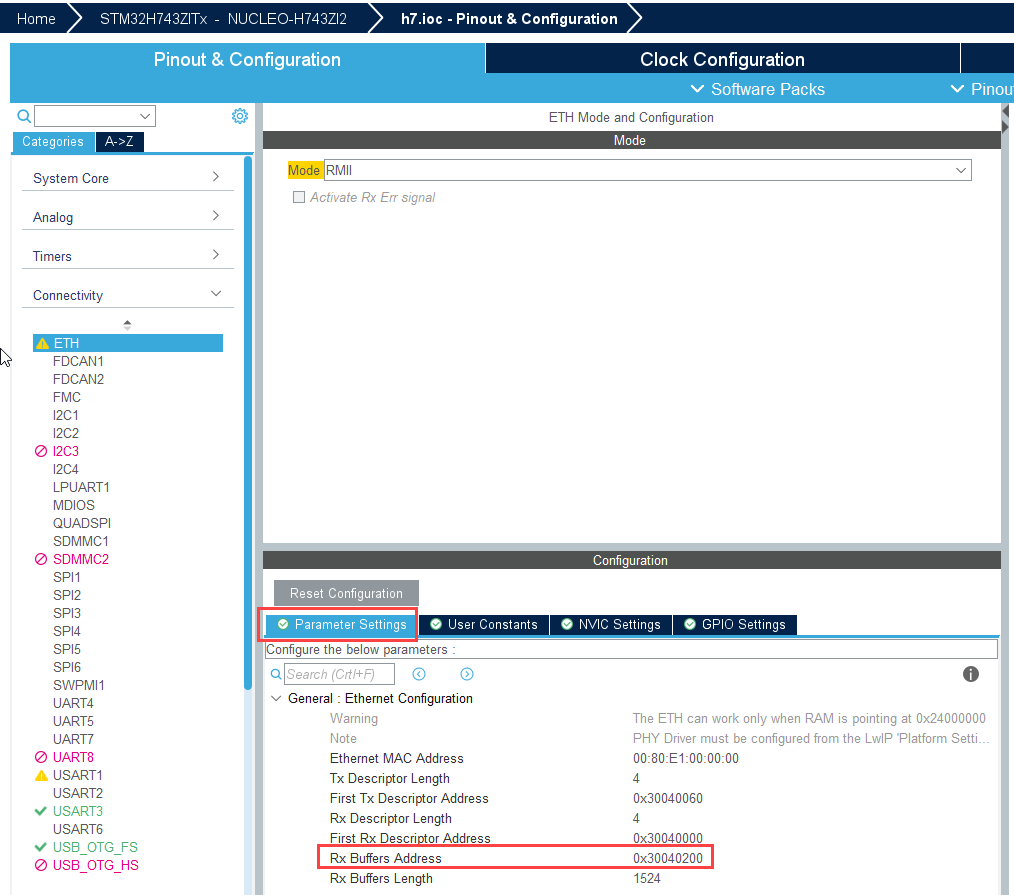Viewport: 1014px width, 895px height.
Task: Click the ETH warning triangle icon
Action: [42, 343]
